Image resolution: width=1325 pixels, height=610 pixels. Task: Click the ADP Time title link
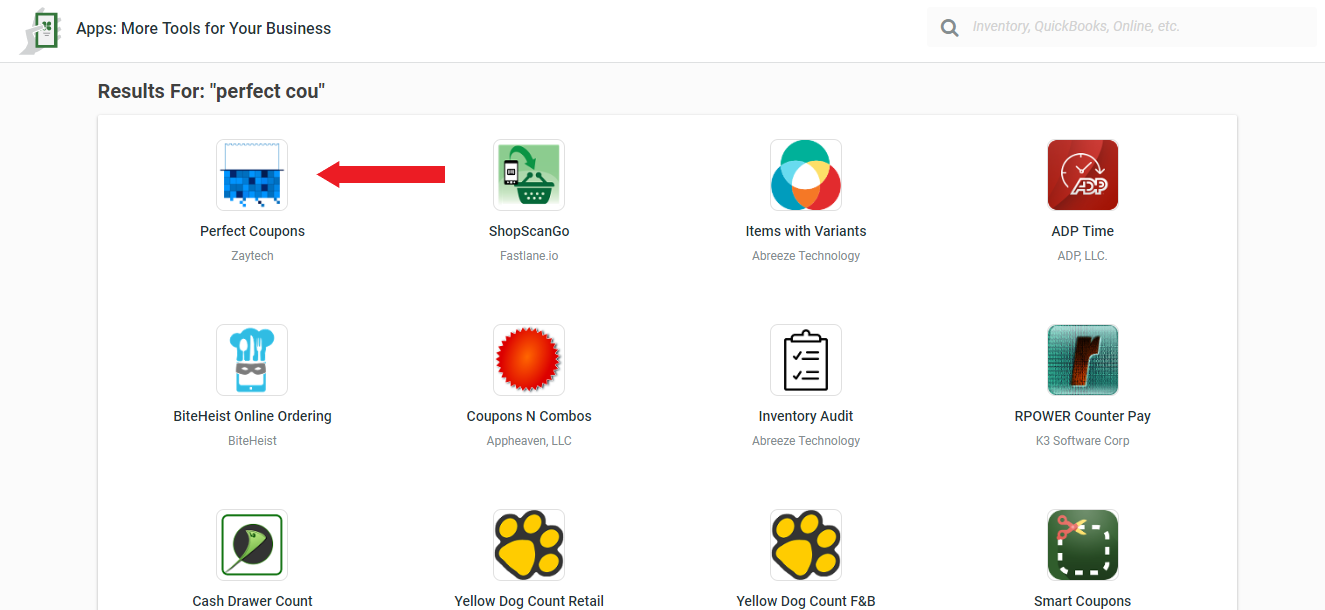click(x=1083, y=231)
